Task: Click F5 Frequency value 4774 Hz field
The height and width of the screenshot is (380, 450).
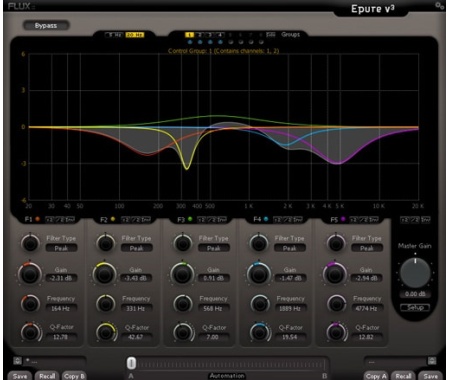Action: 367,309
